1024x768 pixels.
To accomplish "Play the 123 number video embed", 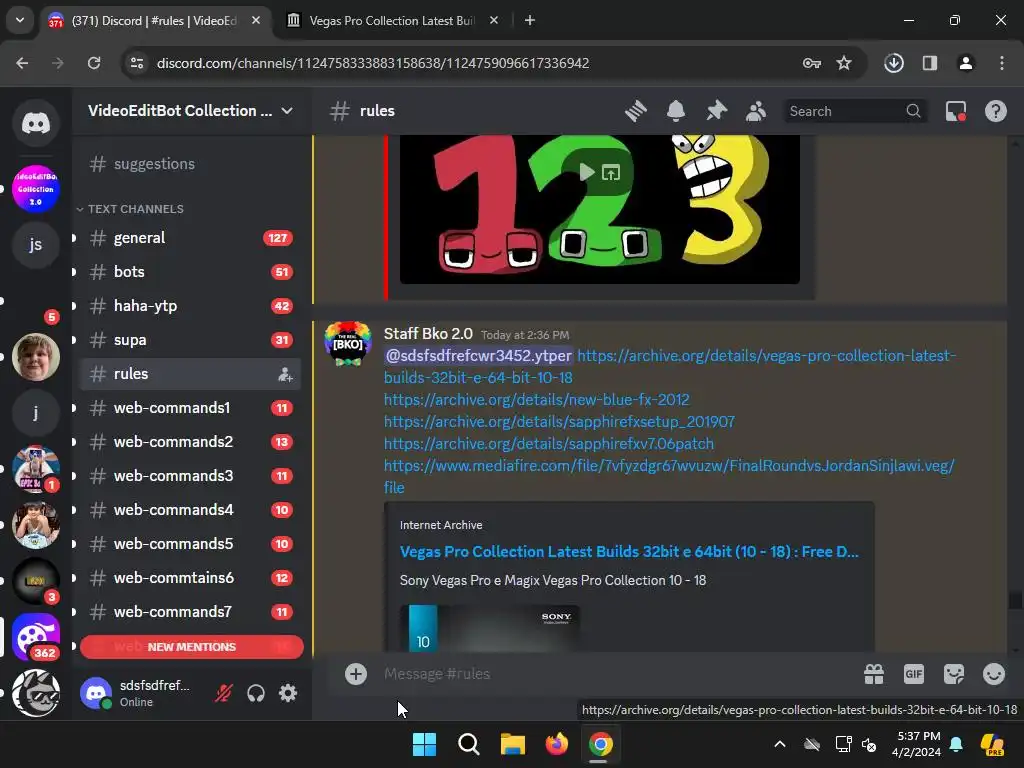I will click(586, 172).
